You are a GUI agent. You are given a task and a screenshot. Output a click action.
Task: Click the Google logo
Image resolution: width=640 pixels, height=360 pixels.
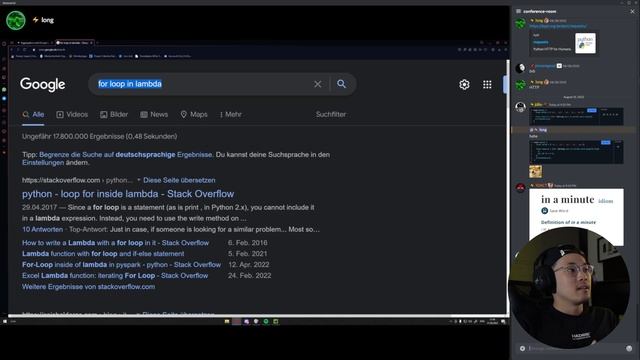pyautogui.click(x=42, y=84)
